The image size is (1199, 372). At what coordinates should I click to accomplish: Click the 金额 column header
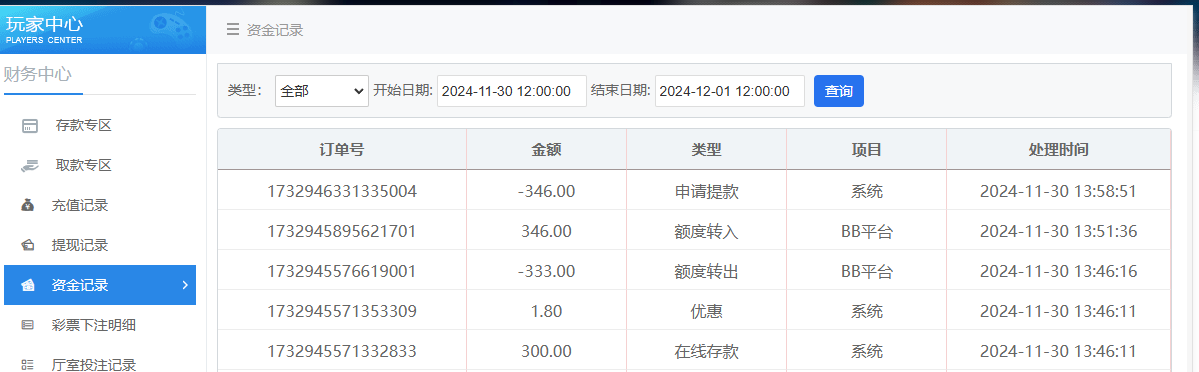[x=546, y=149]
